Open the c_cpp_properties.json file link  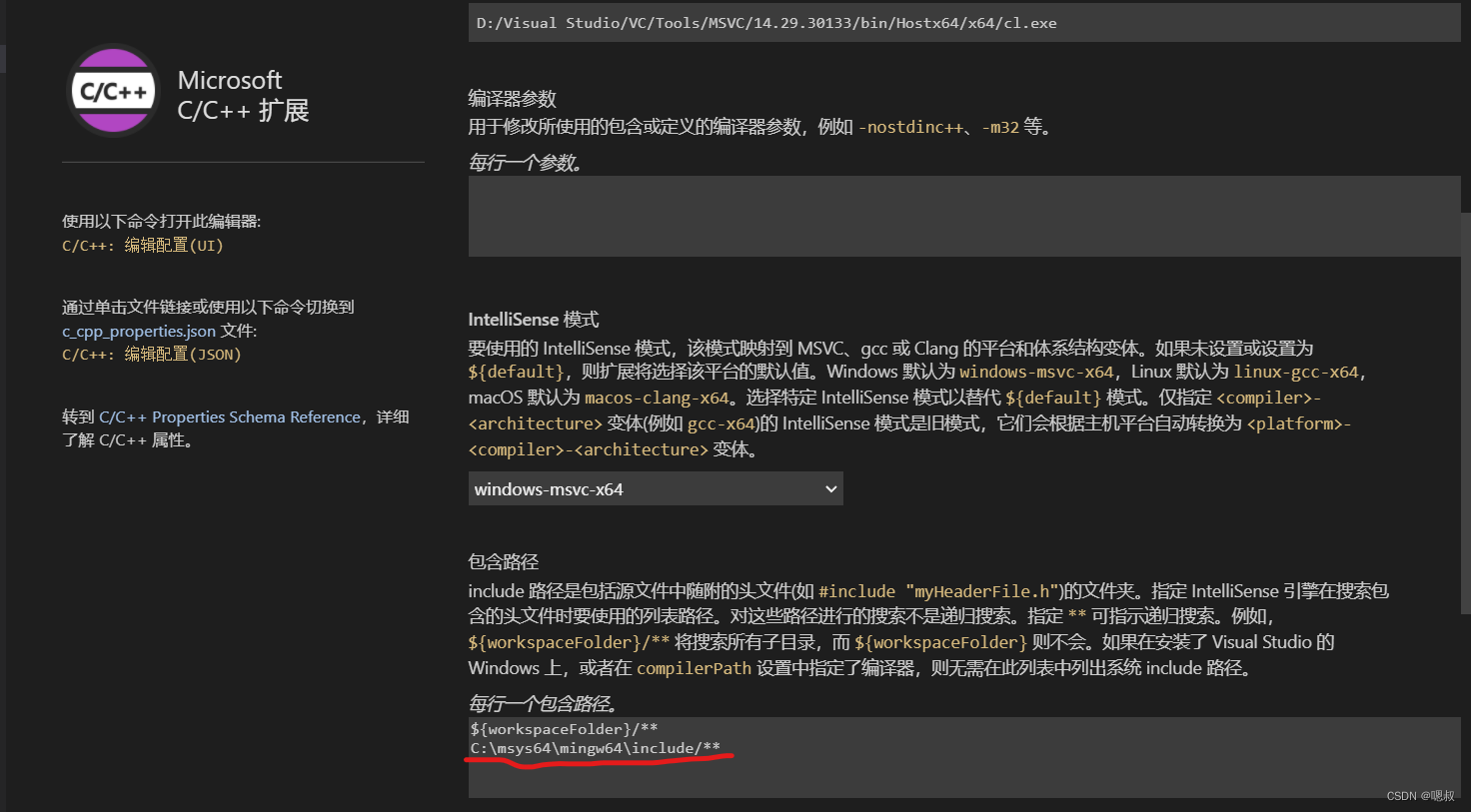coord(139,331)
